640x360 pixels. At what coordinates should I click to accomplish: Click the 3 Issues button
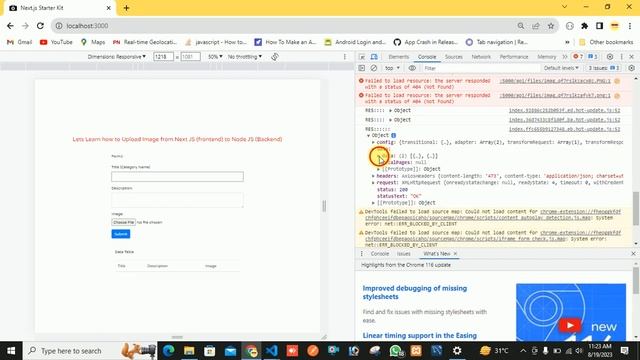(x=603, y=68)
